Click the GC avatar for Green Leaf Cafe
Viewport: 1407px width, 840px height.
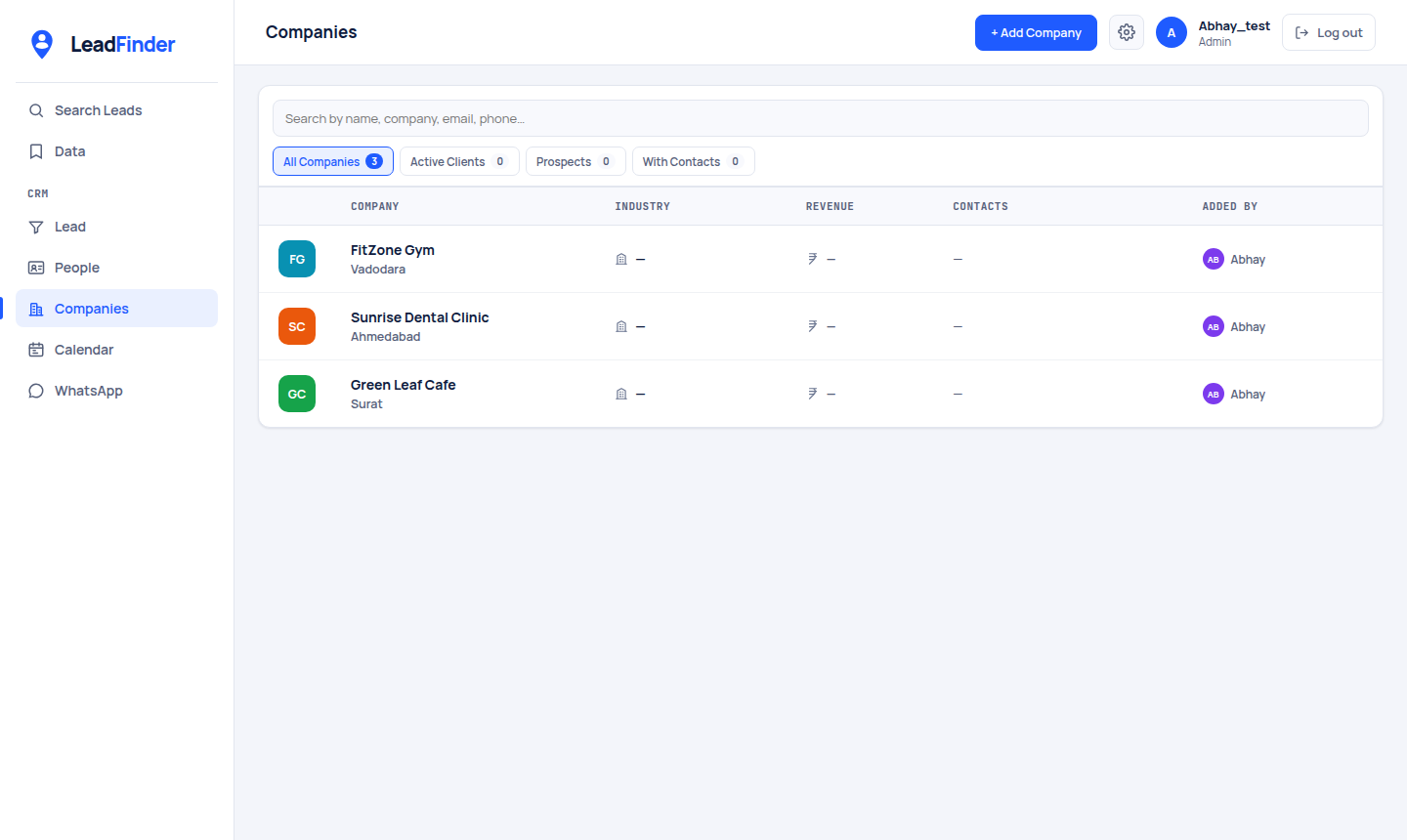tap(297, 394)
